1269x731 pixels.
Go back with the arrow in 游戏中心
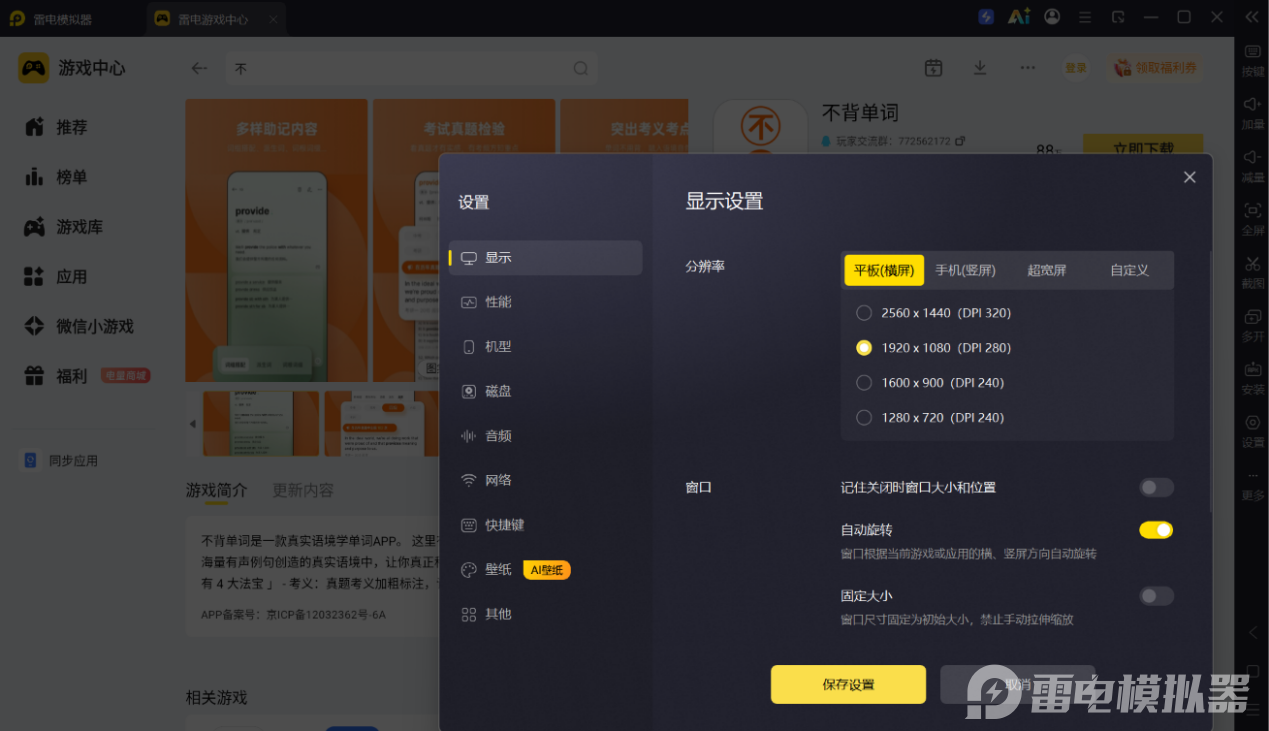coord(200,68)
